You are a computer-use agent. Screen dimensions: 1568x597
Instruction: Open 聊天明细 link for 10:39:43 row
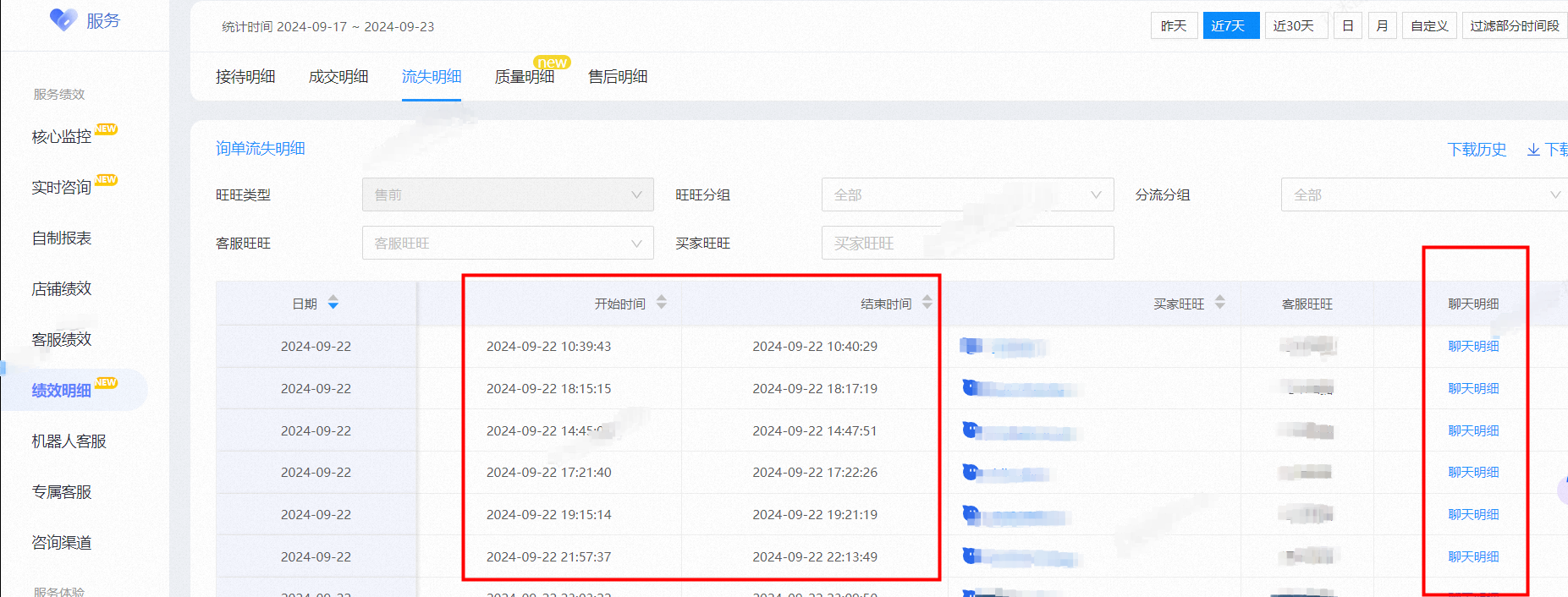coord(1473,346)
